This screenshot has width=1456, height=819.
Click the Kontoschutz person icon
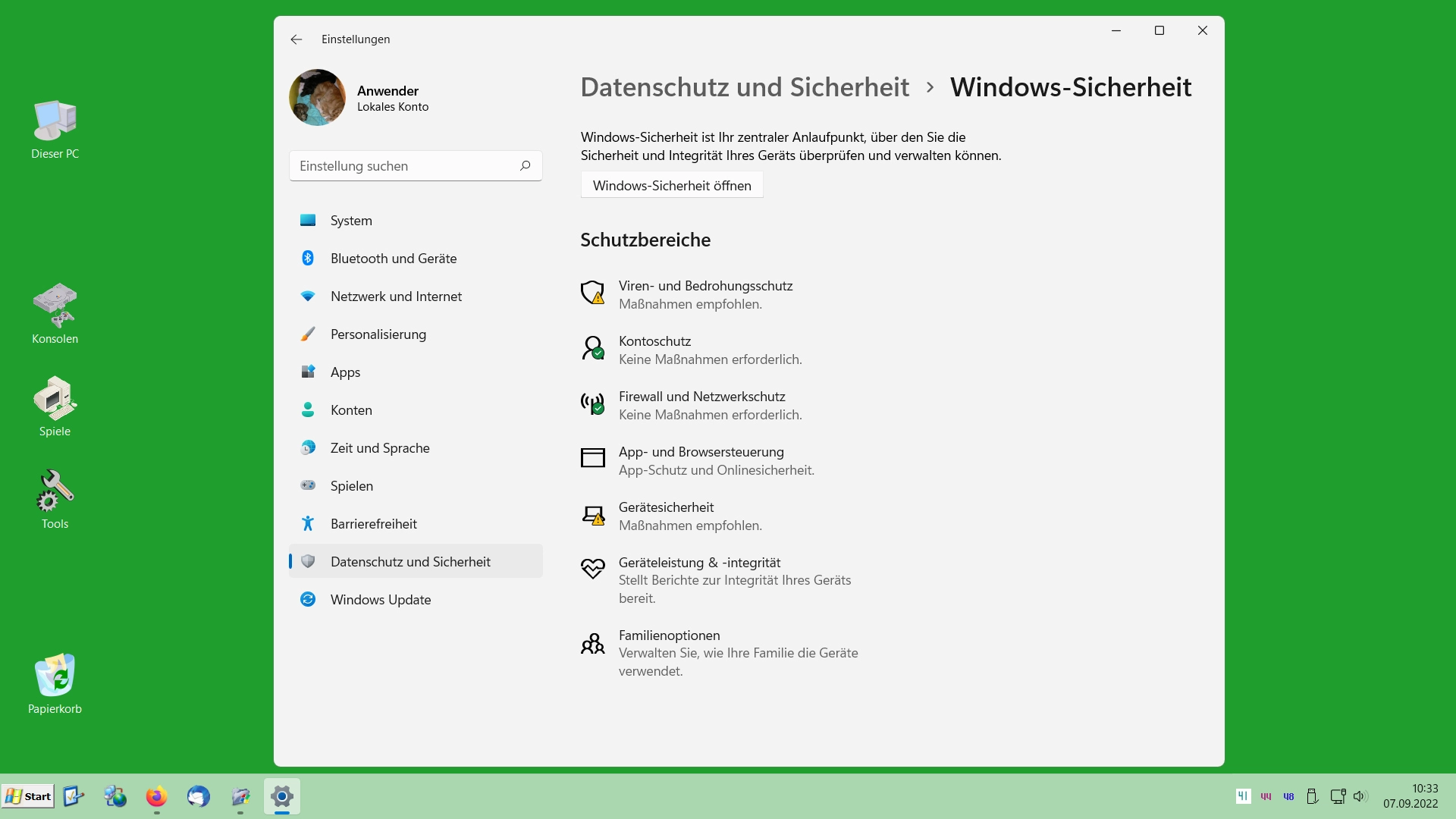pos(592,348)
